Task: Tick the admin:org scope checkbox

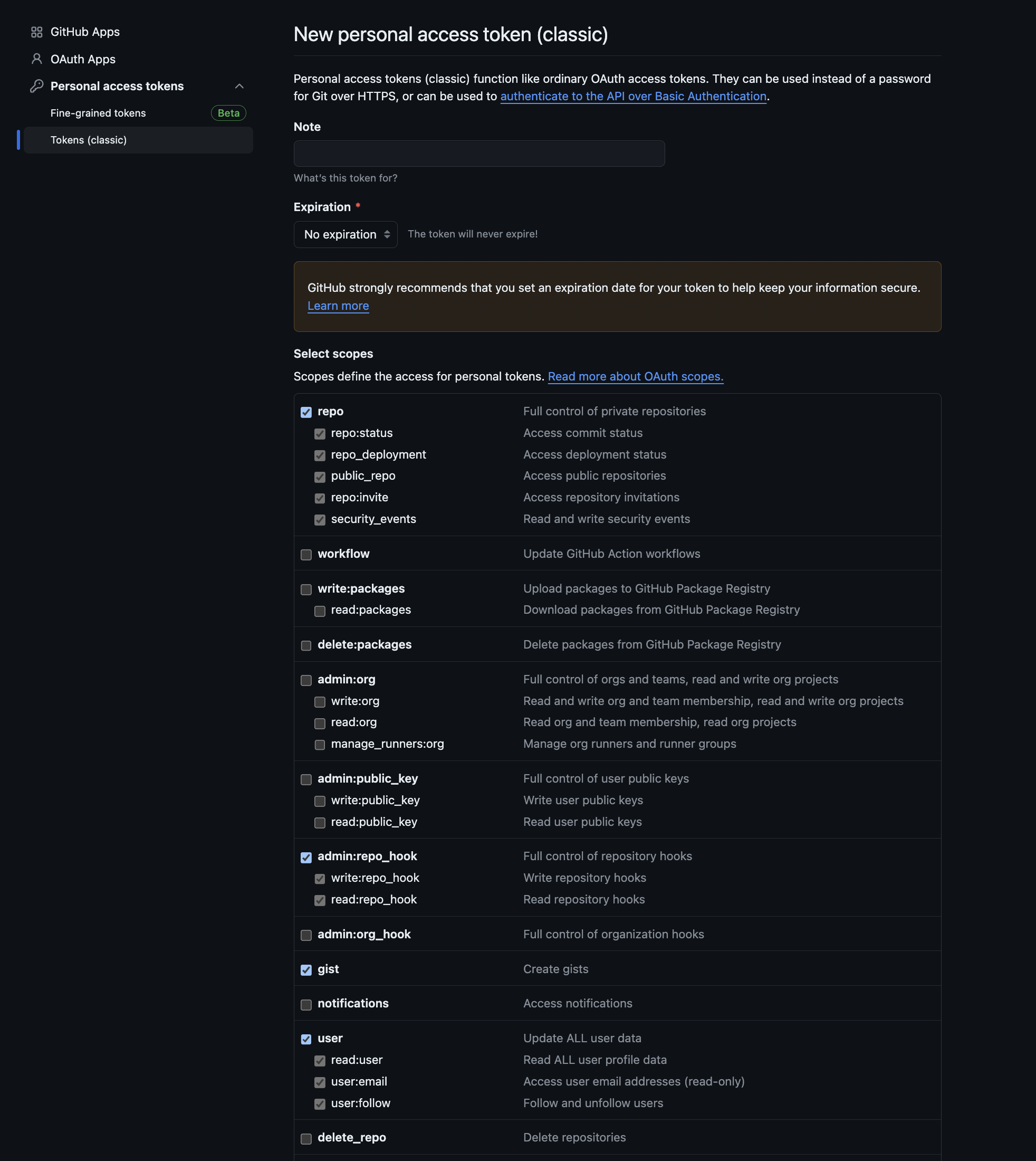Action: (306, 680)
